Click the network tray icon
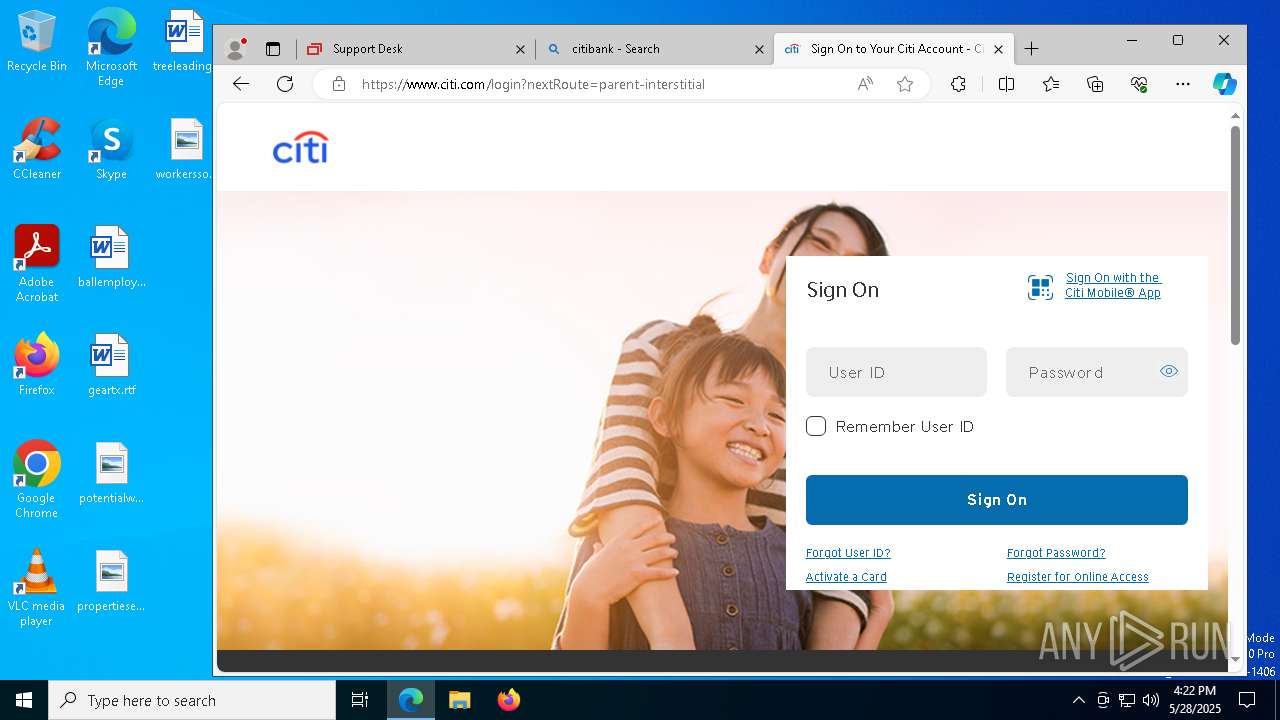Image resolution: width=1280 pixels, height=720 pixels. pyautogui.click(x=1127, y=700)
